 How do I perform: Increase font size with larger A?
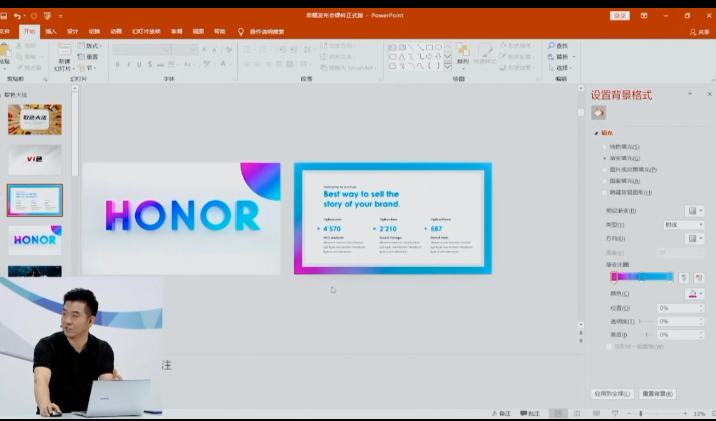204,49
